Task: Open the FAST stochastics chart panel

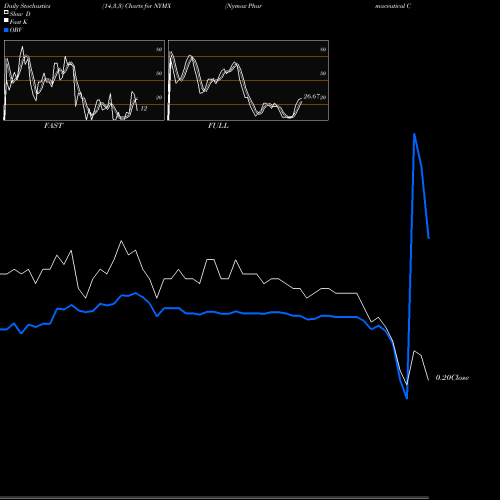Action: coord(84,80)
